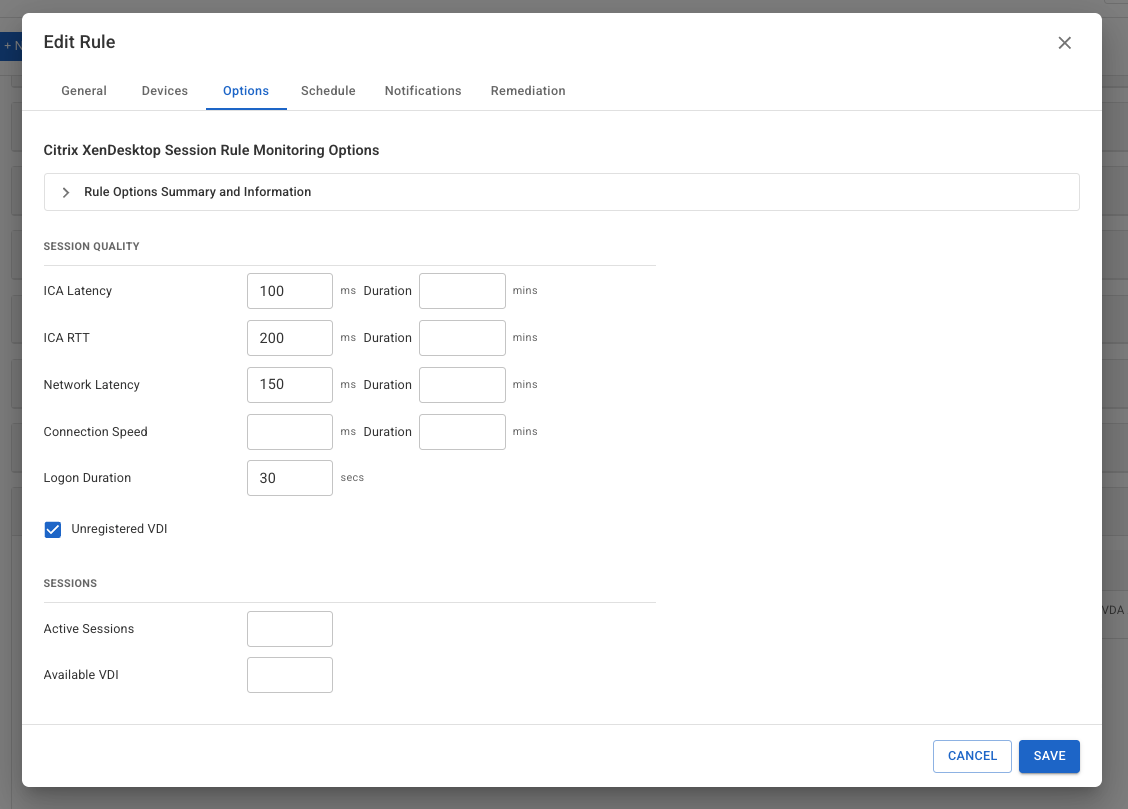Image resolution: width=1128 pixels, height=809 pixels.
Task: Click the ICA Latency Duration field
Action: pos(463,291)
